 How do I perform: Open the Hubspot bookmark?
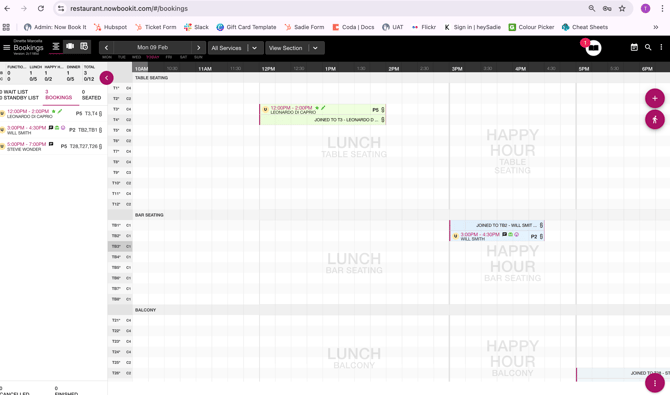click(110, 27)
